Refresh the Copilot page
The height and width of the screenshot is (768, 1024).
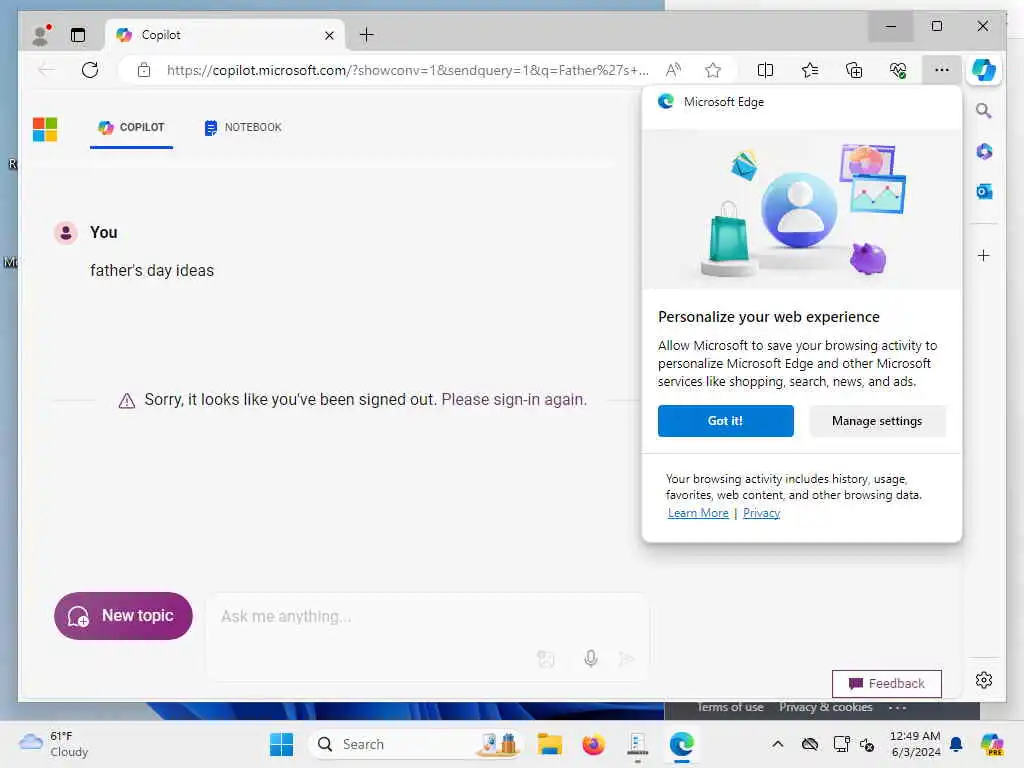(x=90, y=70)
